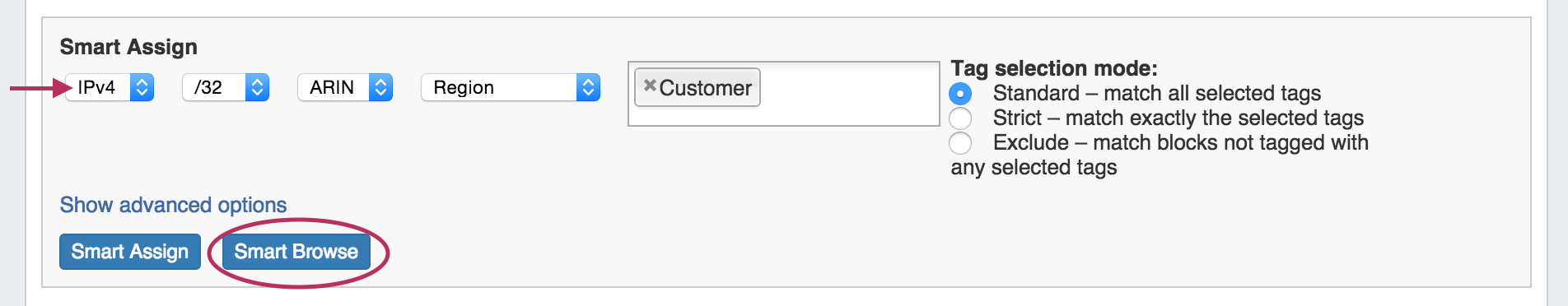1568x306 pixels.
Task: Click the blue arrows on /32 selector
Action: 257,87
